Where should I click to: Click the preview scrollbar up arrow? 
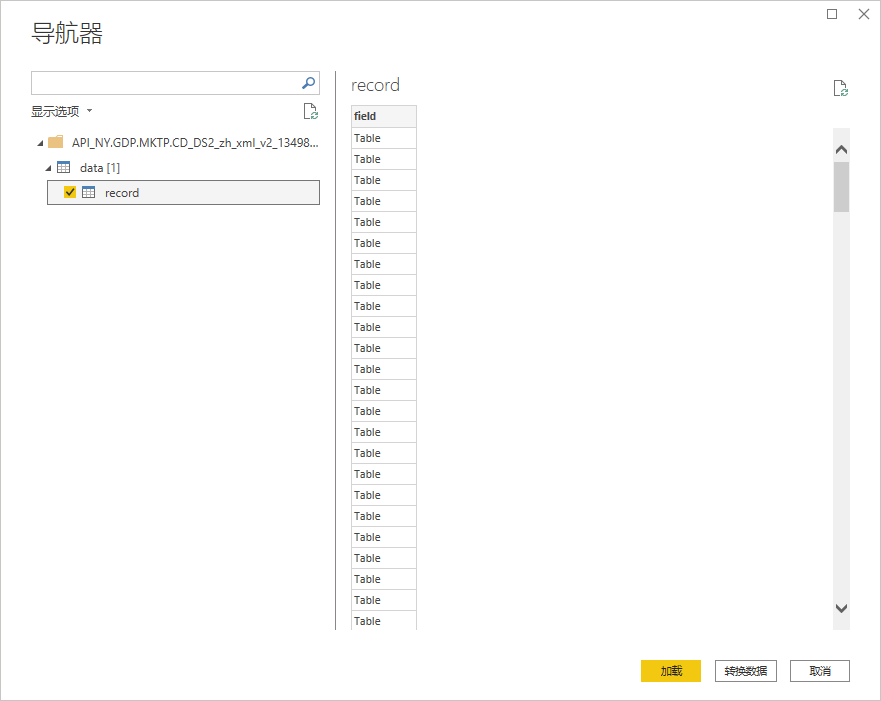click(841, 150)
